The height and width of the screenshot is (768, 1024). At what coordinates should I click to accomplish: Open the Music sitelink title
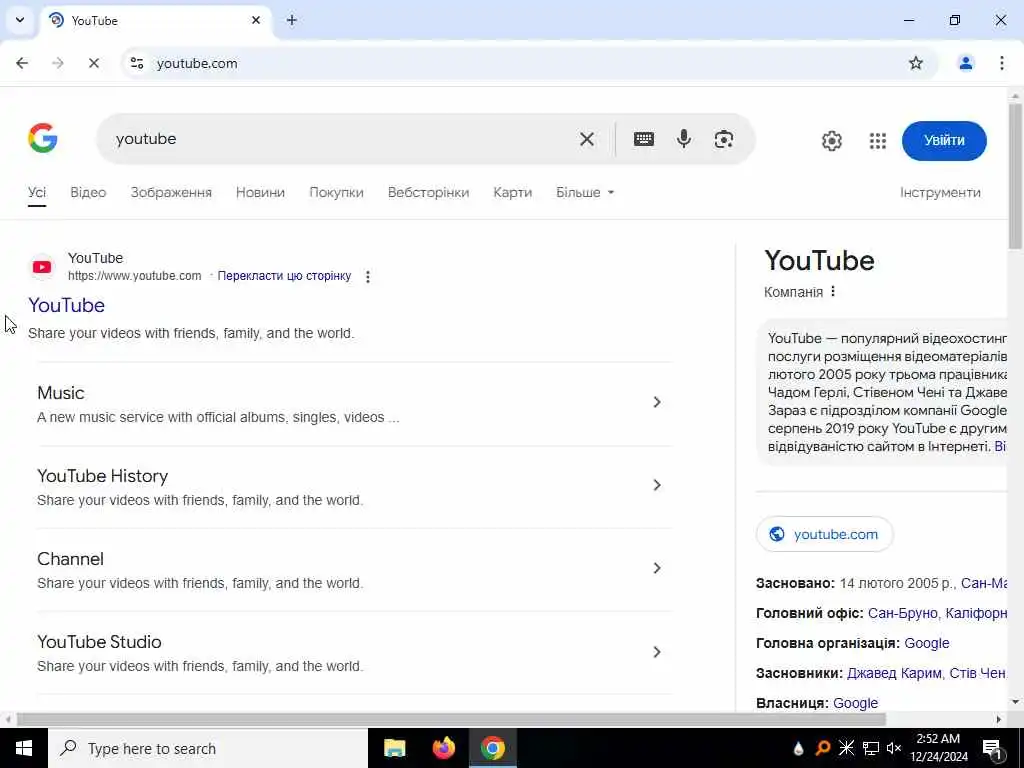61,392
